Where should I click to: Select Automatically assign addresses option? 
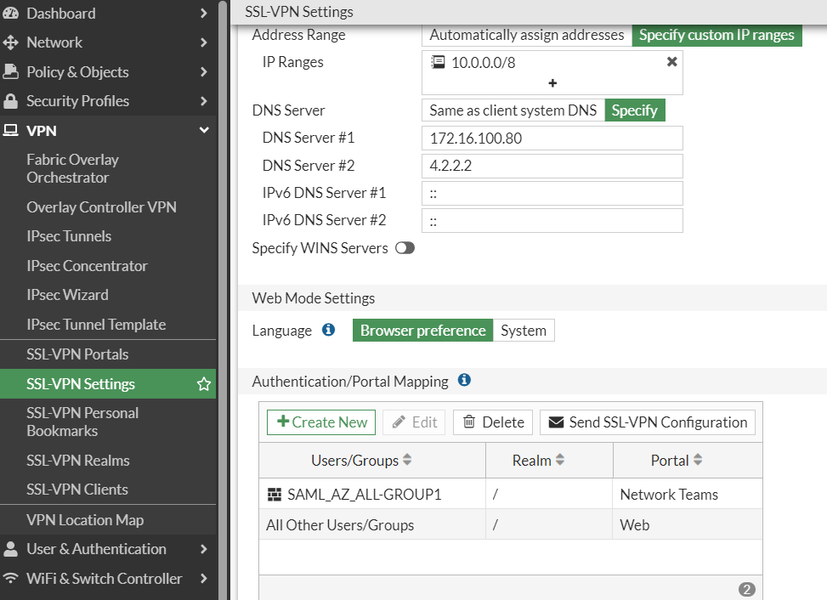pos(527,35)
